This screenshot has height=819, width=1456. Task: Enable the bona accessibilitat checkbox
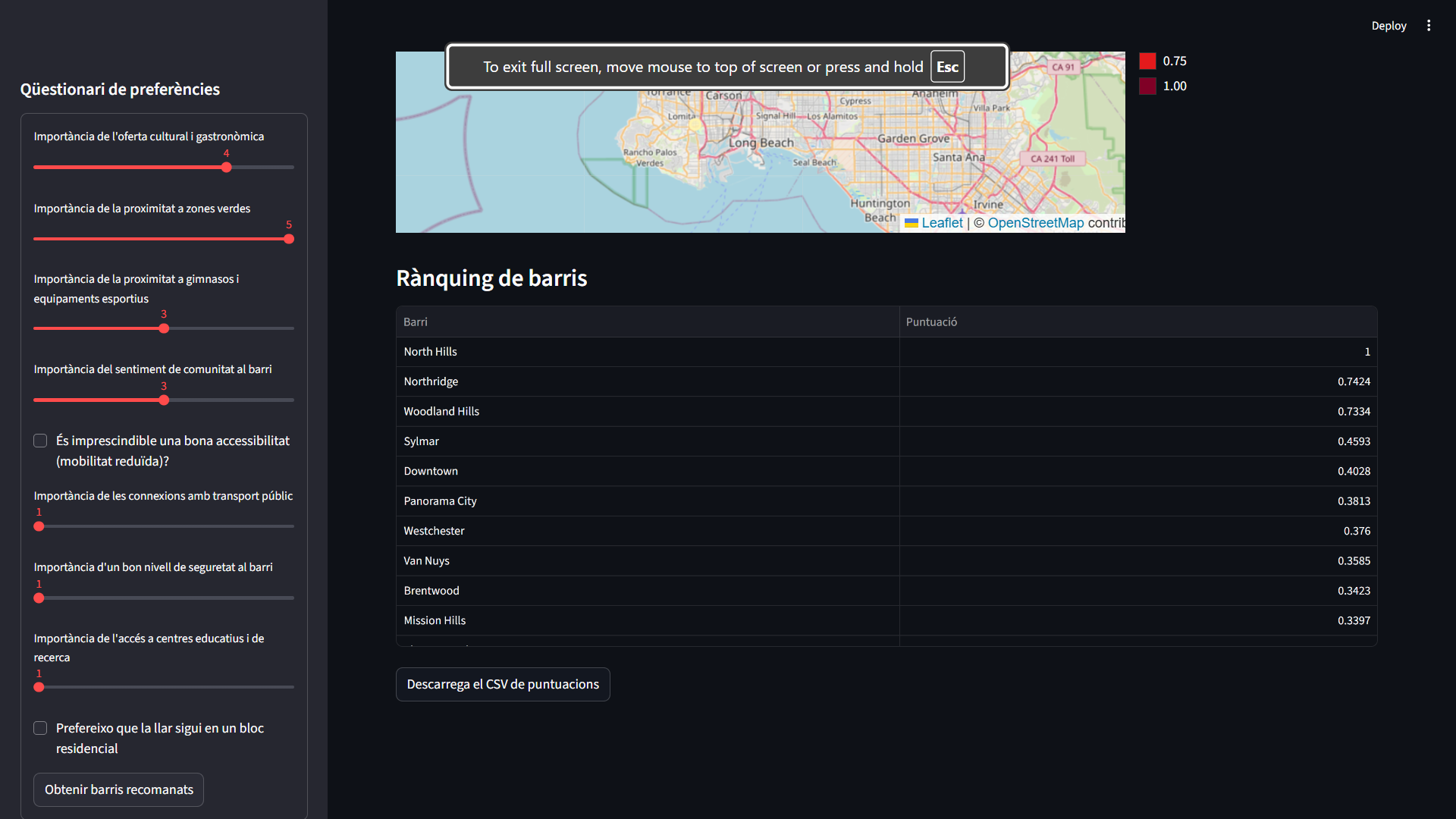40,441
